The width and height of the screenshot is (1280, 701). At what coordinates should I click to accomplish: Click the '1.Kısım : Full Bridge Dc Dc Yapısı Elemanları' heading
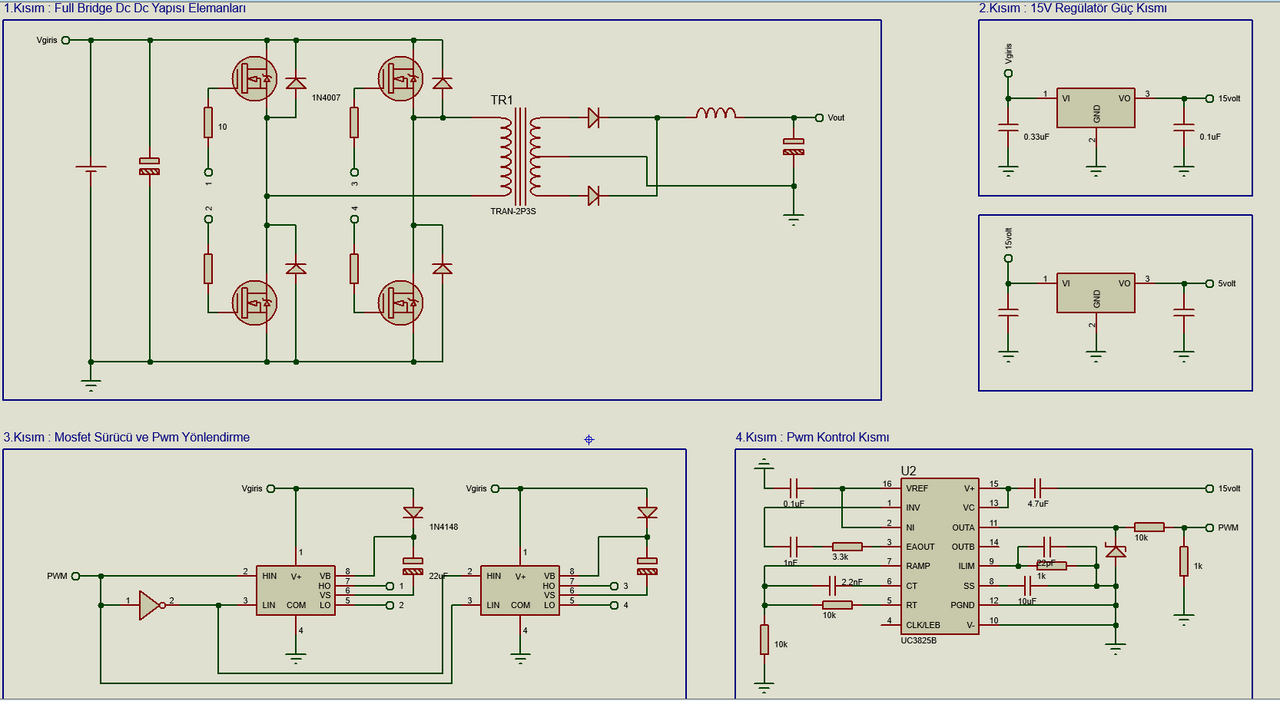pyautogui.click(x=125, y=9)
